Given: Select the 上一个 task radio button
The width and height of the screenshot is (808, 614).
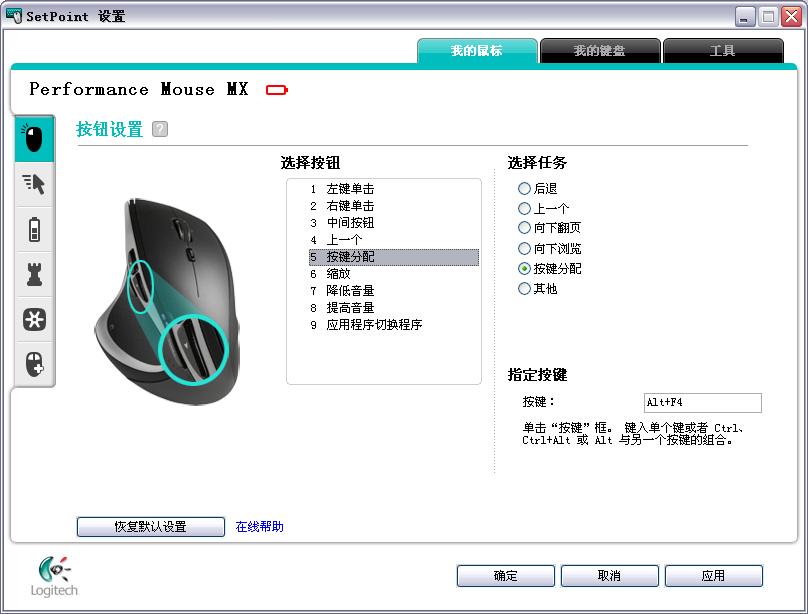Looking at the screenshot, I should point(524,209).
